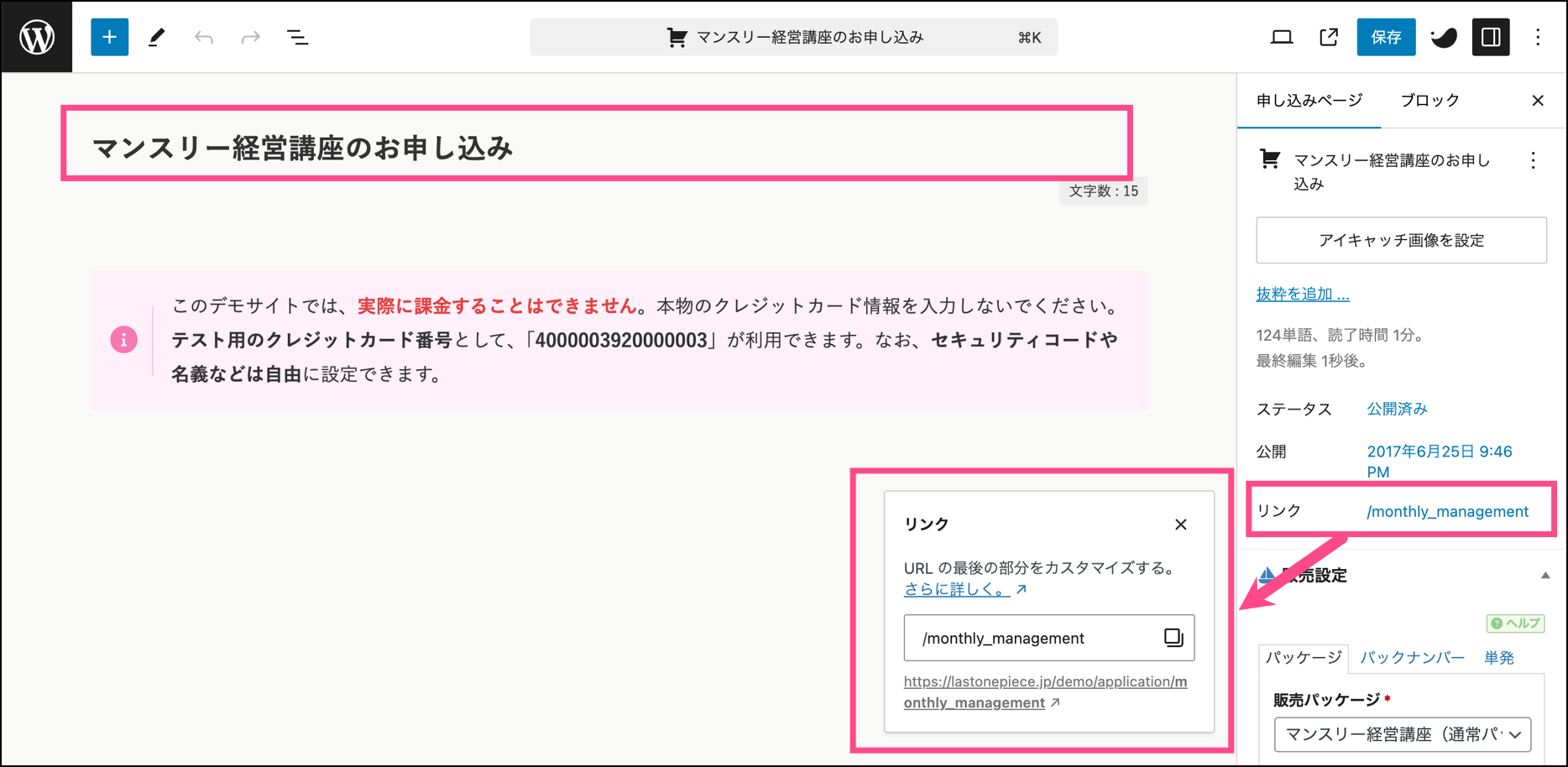Click the dark bird plugin icon
This screenshot has height=767, width=1568.
(1443, 37)
